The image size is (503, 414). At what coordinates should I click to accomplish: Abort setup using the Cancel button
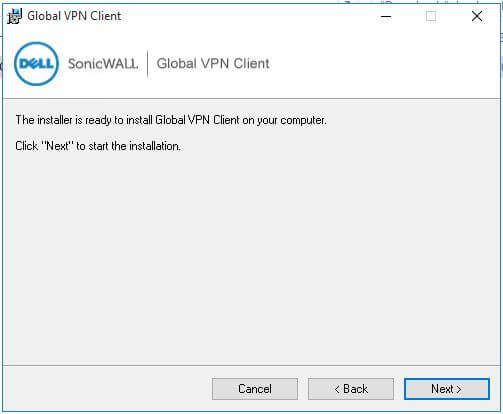pyautogui.click(x=255, y=389)
